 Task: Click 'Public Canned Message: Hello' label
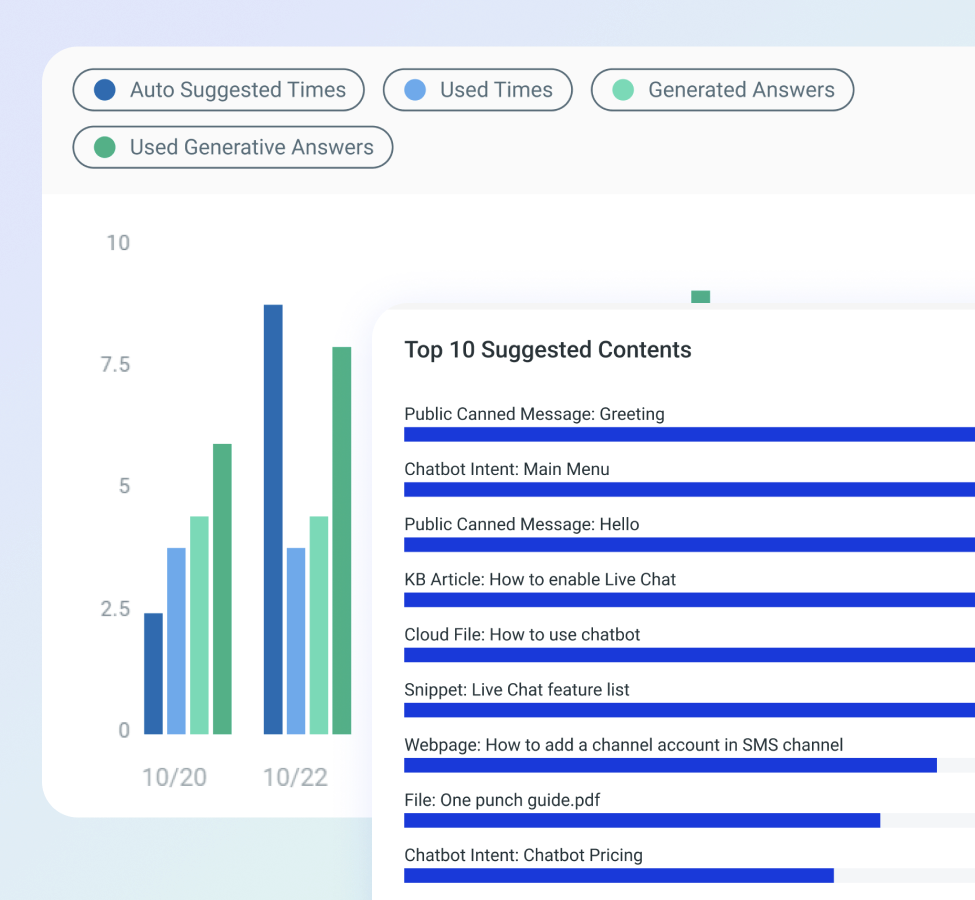(522, 524)
